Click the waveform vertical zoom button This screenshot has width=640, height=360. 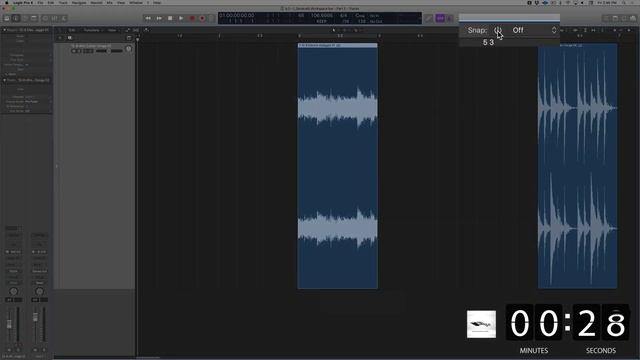pyautogui.click(x=575, y=30)
